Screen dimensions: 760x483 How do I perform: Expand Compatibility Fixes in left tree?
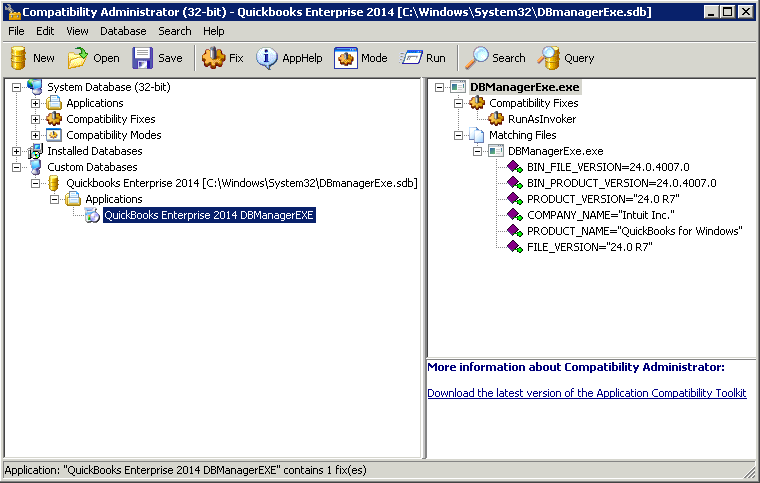[x=35, y=120]
